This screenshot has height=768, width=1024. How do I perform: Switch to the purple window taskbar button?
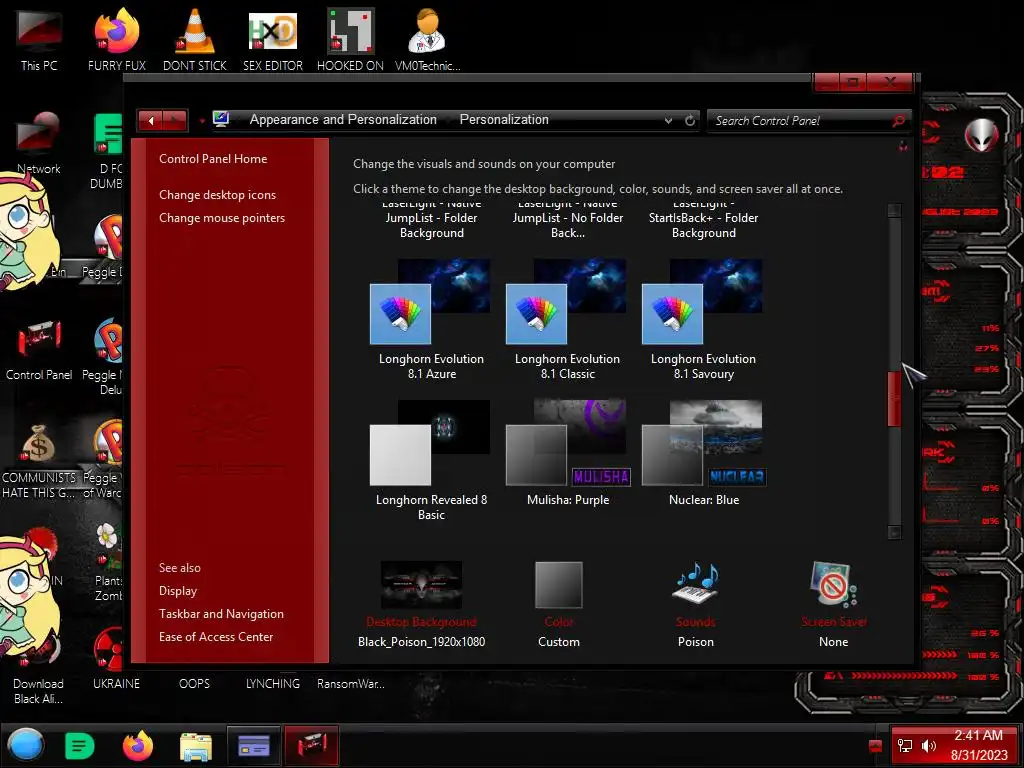253,745
